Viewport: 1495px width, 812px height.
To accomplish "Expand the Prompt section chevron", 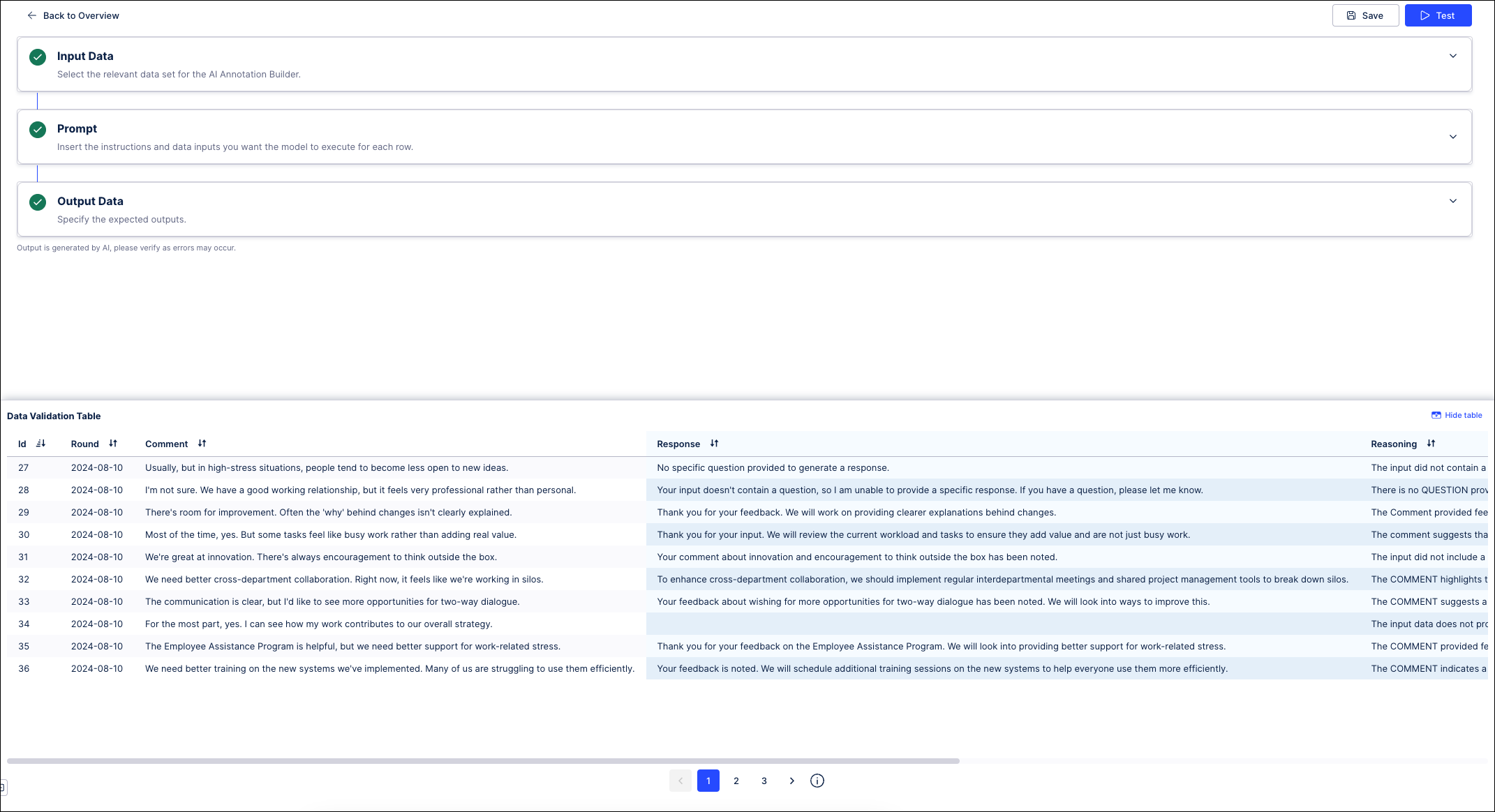I will click(1452, 137).
